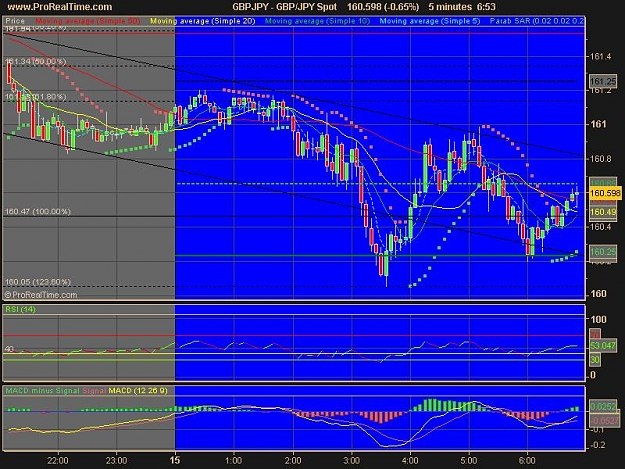The width and height of the screenshot is (625, 469).
Task: Click the 161.34 (50.00%) Fibonacci label
Action: pos(36,61)
